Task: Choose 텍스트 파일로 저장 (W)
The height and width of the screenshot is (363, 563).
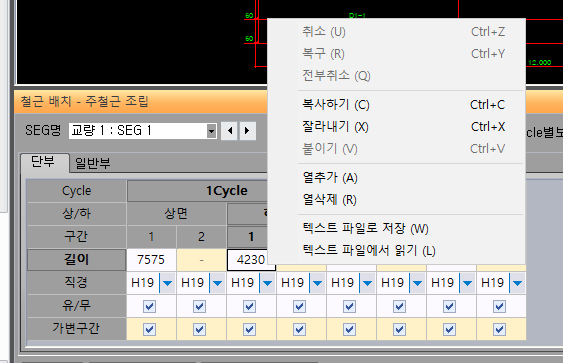Action: (x=396, y=229)
